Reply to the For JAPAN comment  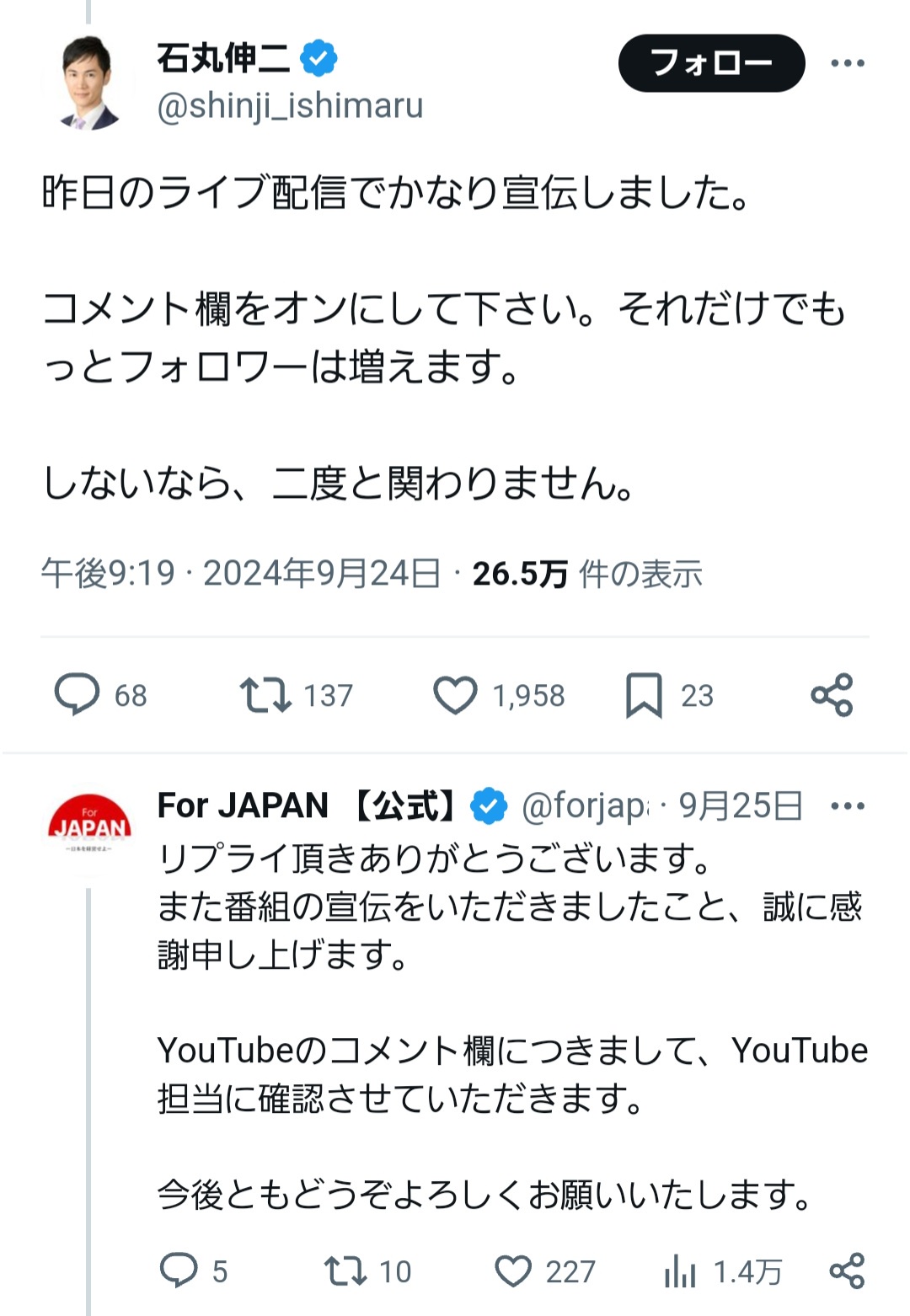[179, 1271]
